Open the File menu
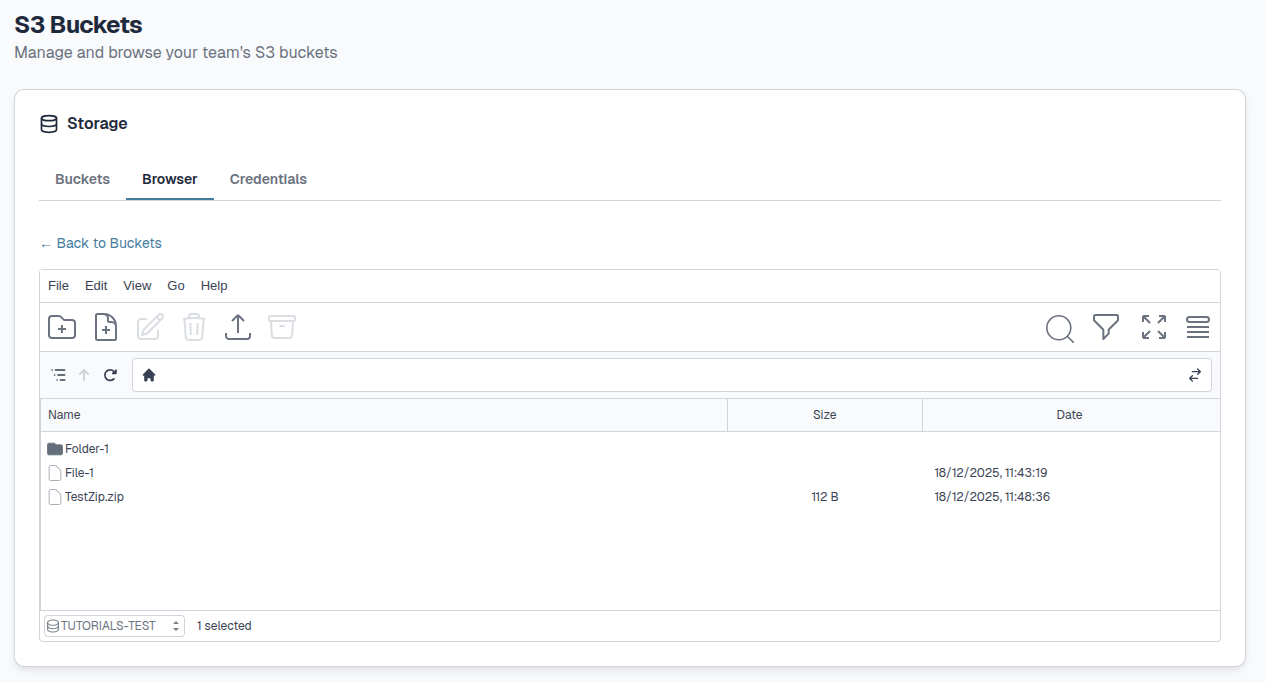 click(58, 286)
